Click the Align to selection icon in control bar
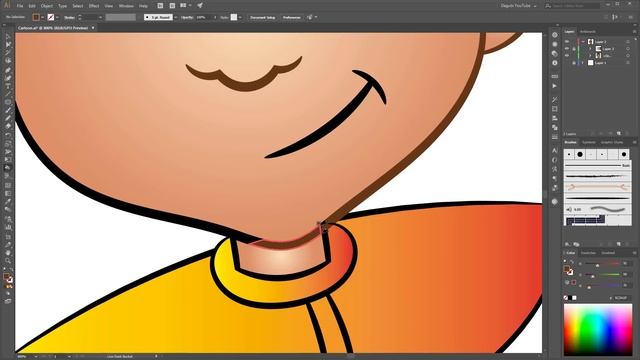Viewport: 640px width, 360px height. tap(310, 17)
